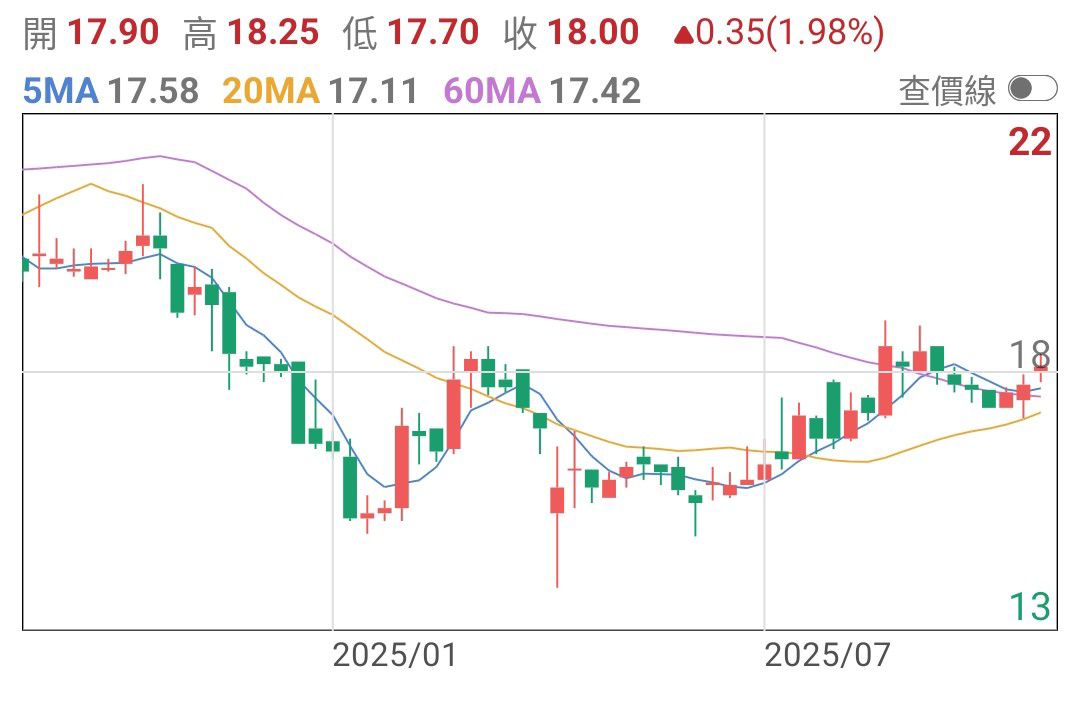This screenshot has height=716, width=1080.
Task: Click the 高 18.25 high price
Action: point(251,33)
